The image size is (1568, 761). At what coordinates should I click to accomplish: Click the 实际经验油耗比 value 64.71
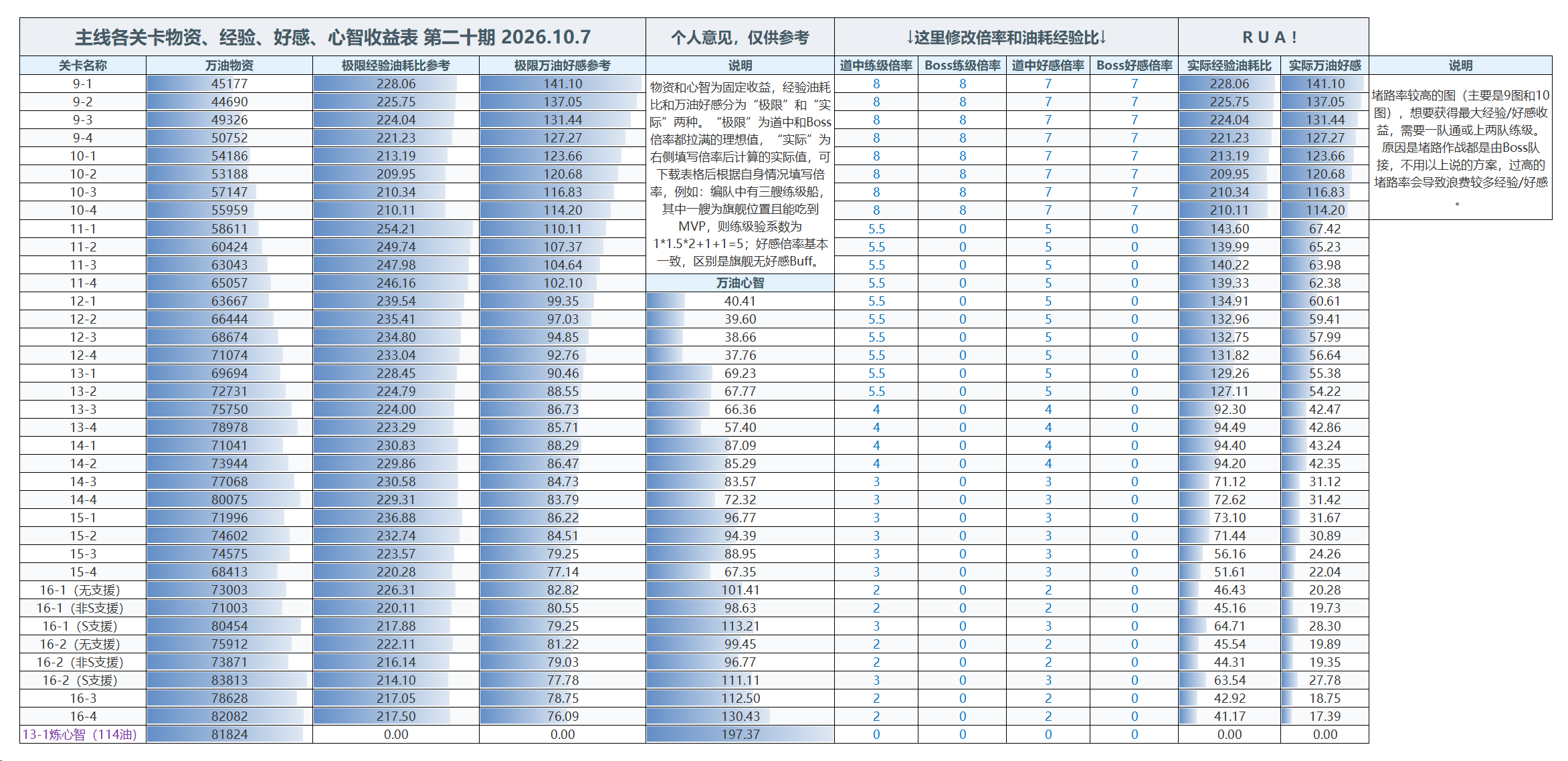pos(1230,626)
